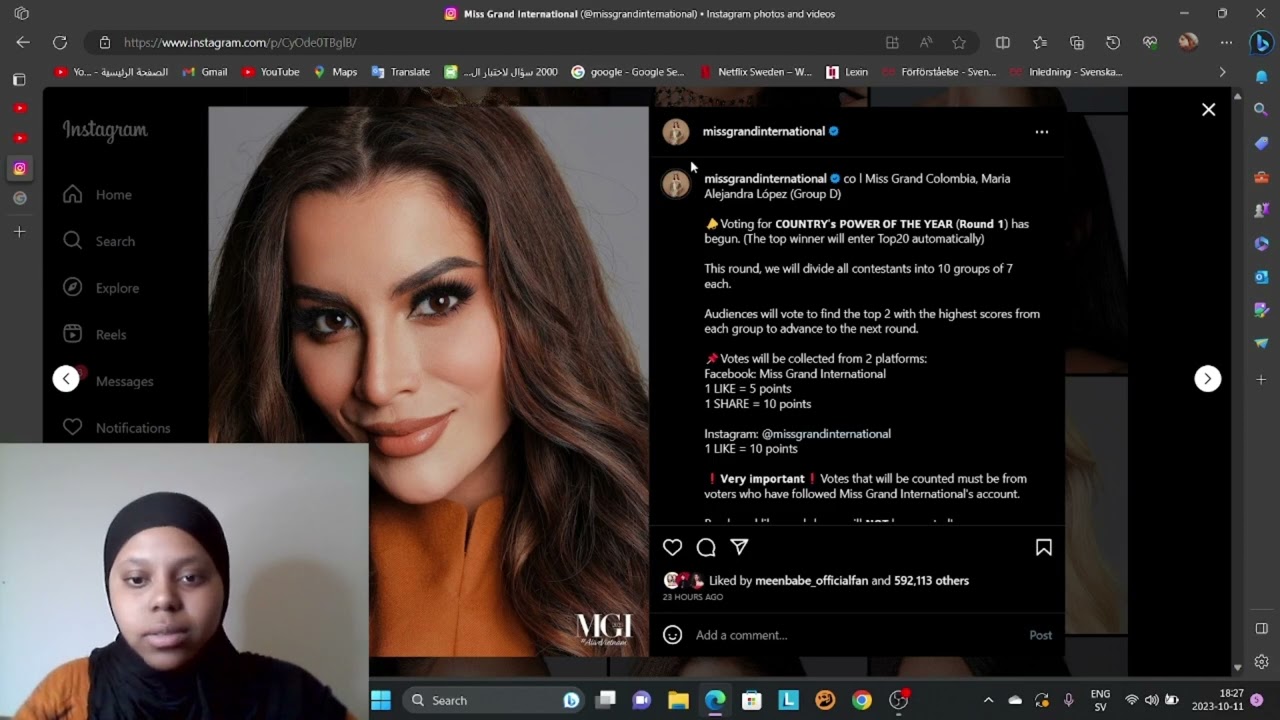This screenshot has height=720, width=1280.
Task: View site information lock icon
Action: click(x=104, y=42)
